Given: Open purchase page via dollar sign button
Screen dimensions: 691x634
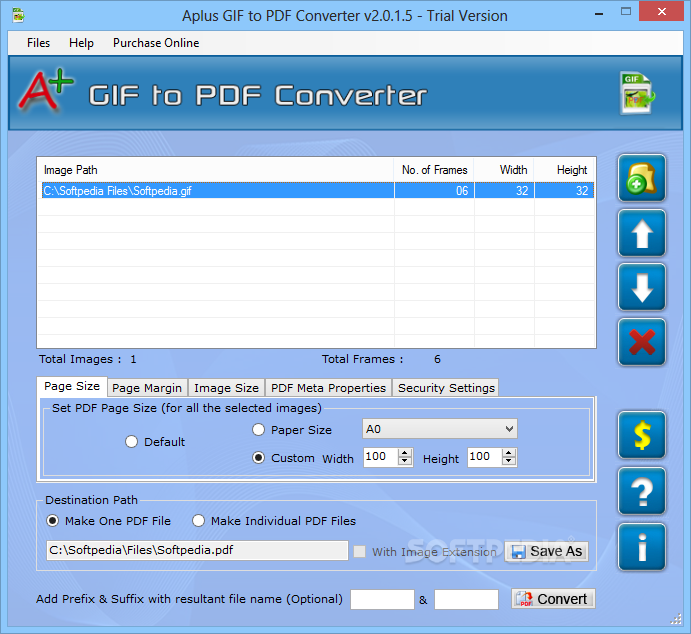Looking at the screenshot, I should (642, 435).
